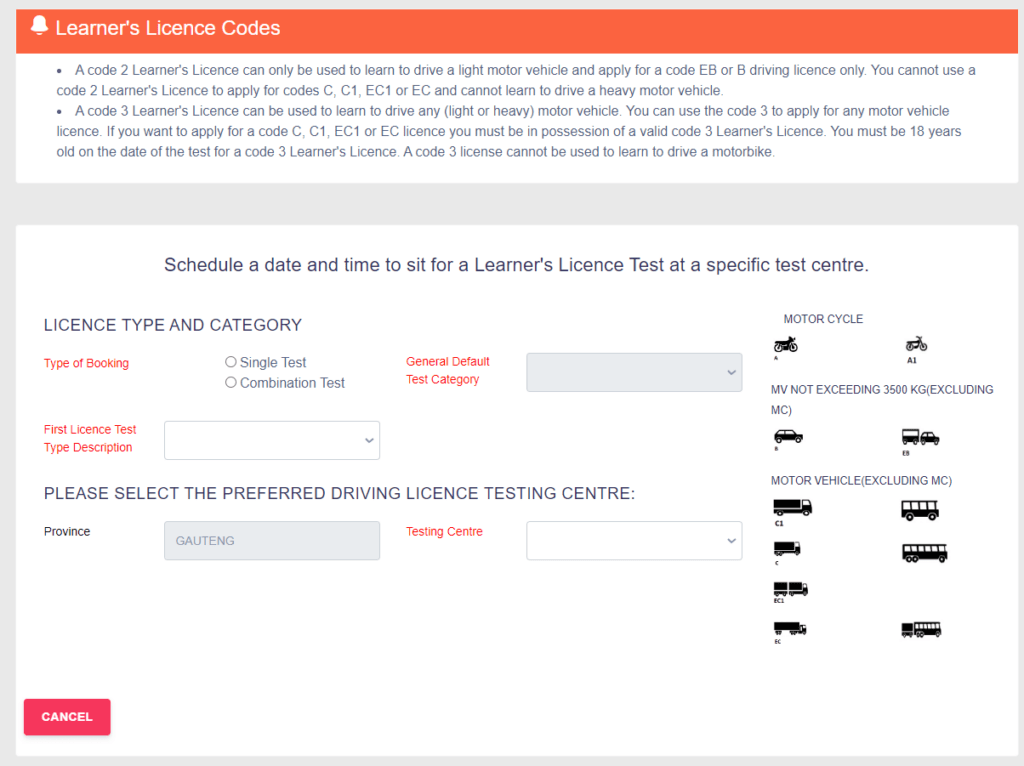The width and height of the screenshot is (1024, 766).
Task: Click the bus with trailer icon
Action: tap(921, 629)
